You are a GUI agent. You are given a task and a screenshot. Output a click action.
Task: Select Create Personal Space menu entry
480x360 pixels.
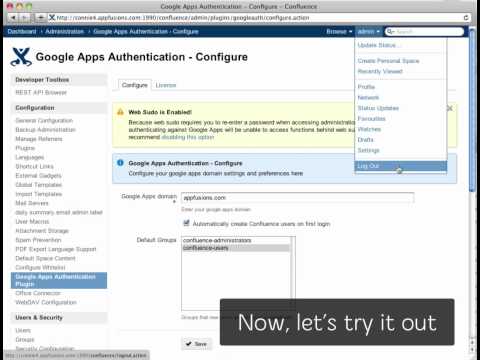point(388,61)
